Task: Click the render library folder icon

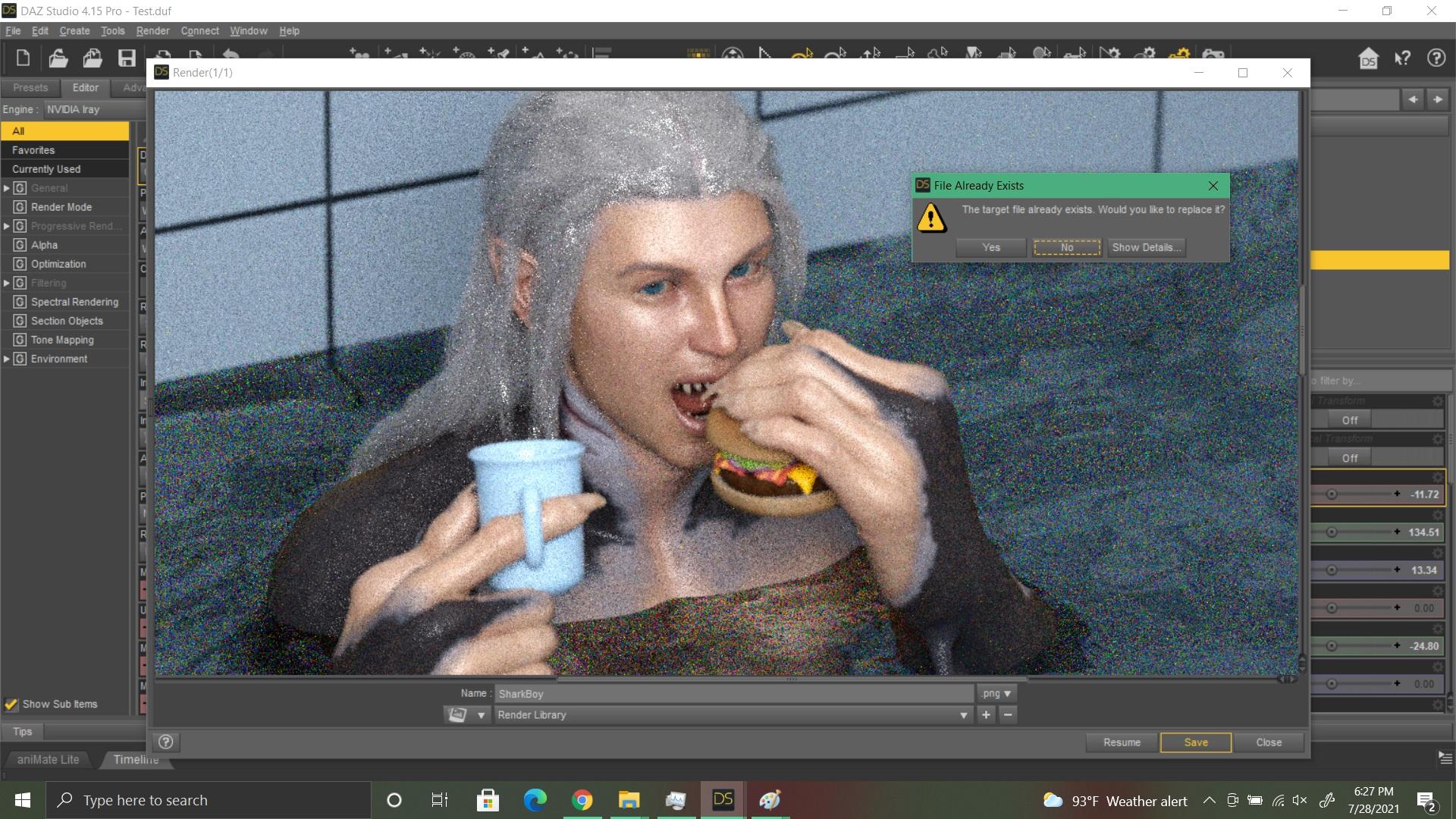Action: tap(457, 715)
